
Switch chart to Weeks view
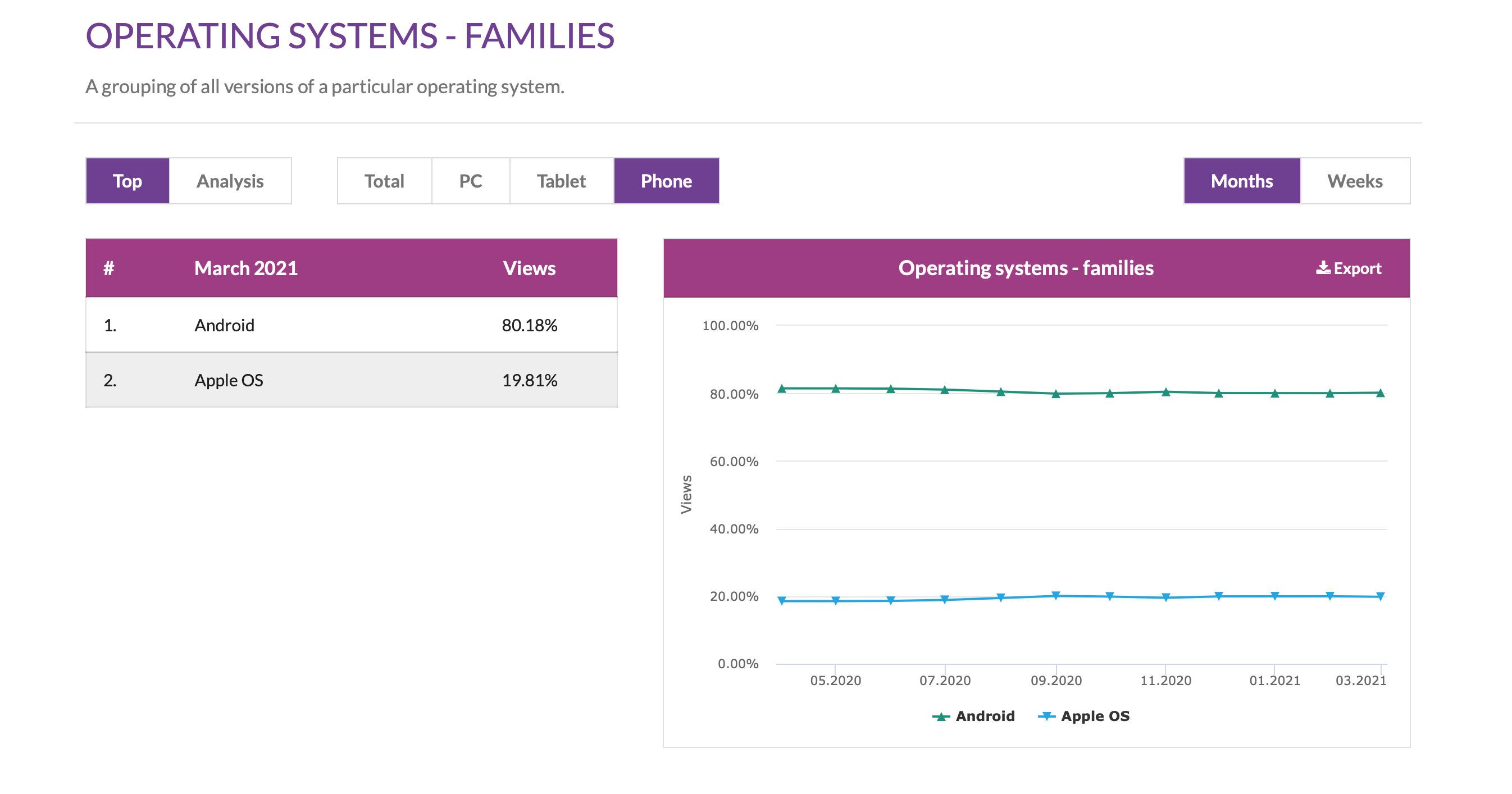(x=1355, y=181)
